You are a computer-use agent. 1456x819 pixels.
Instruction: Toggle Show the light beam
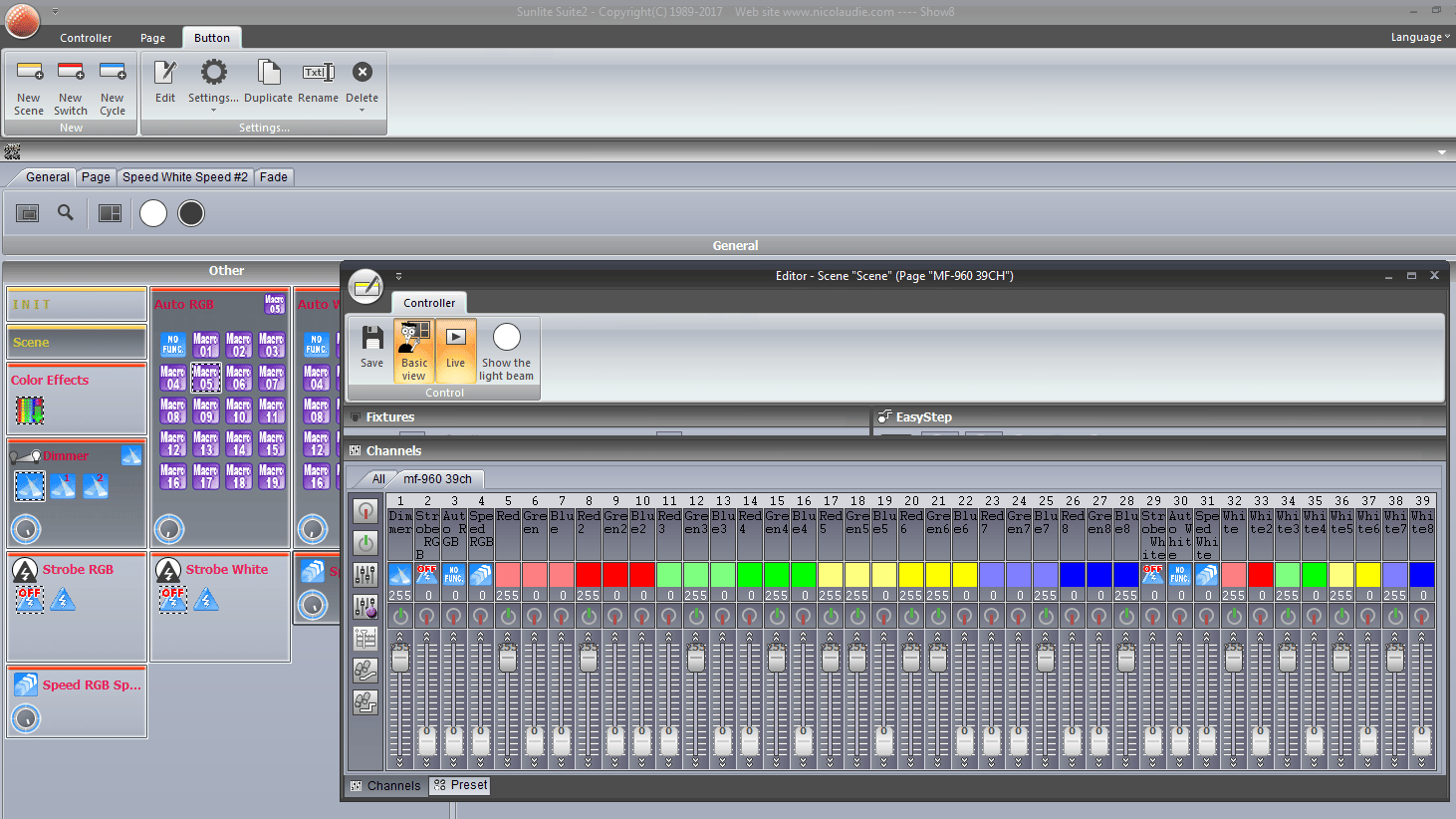pyautogui.click(x=506, y=351)
